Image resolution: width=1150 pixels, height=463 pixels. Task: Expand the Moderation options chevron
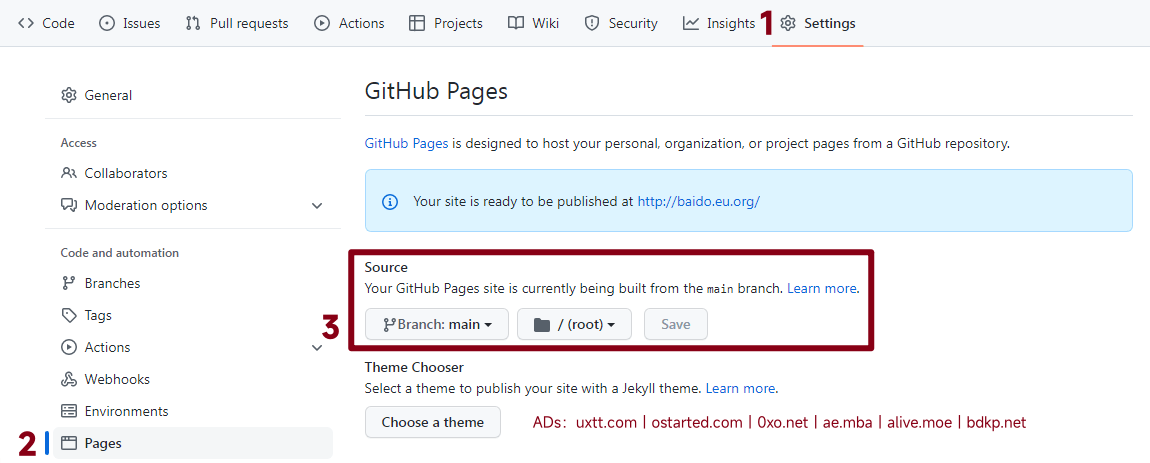click(x=317, y=205)
